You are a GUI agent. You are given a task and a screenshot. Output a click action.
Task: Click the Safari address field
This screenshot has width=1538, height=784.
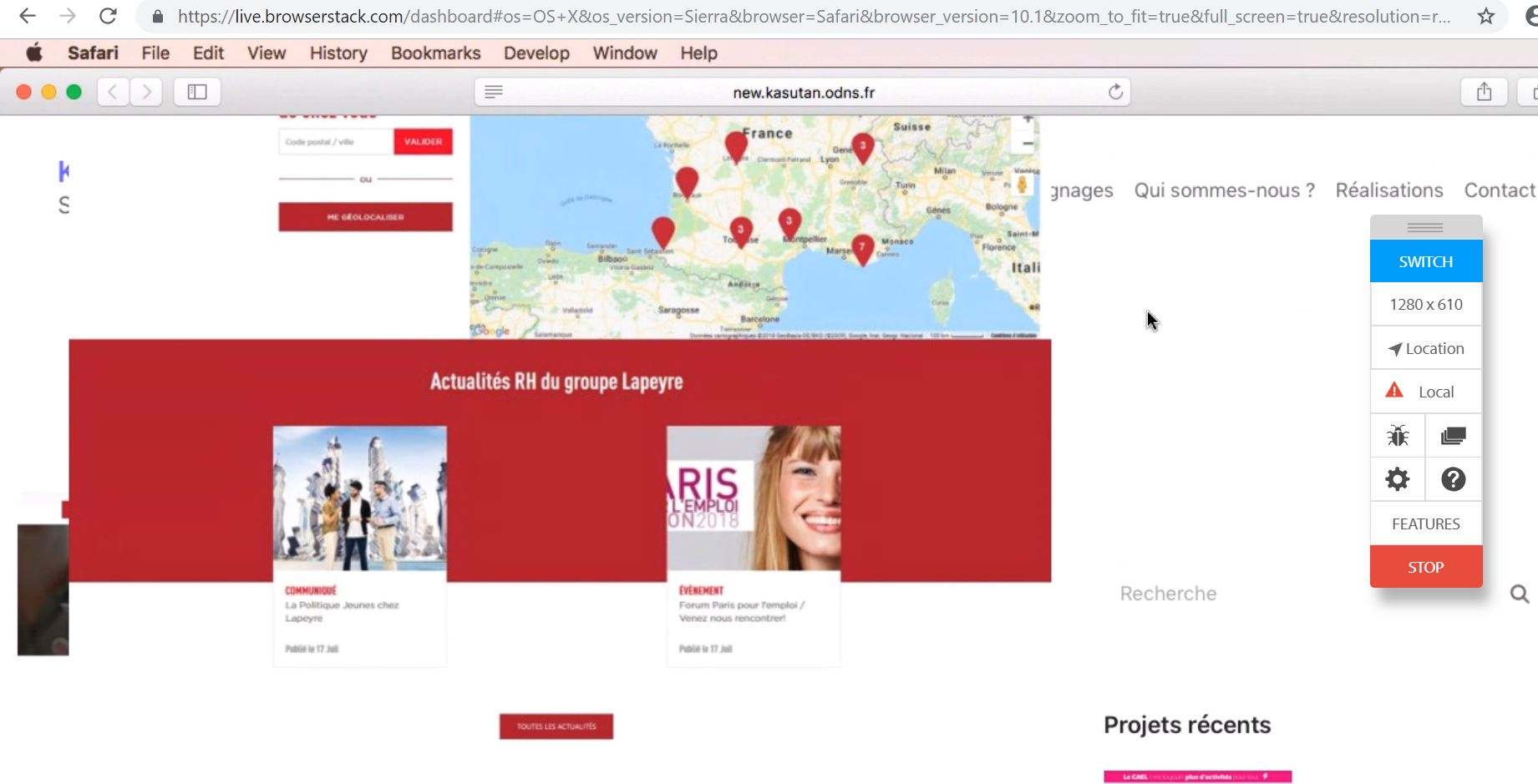803,92
